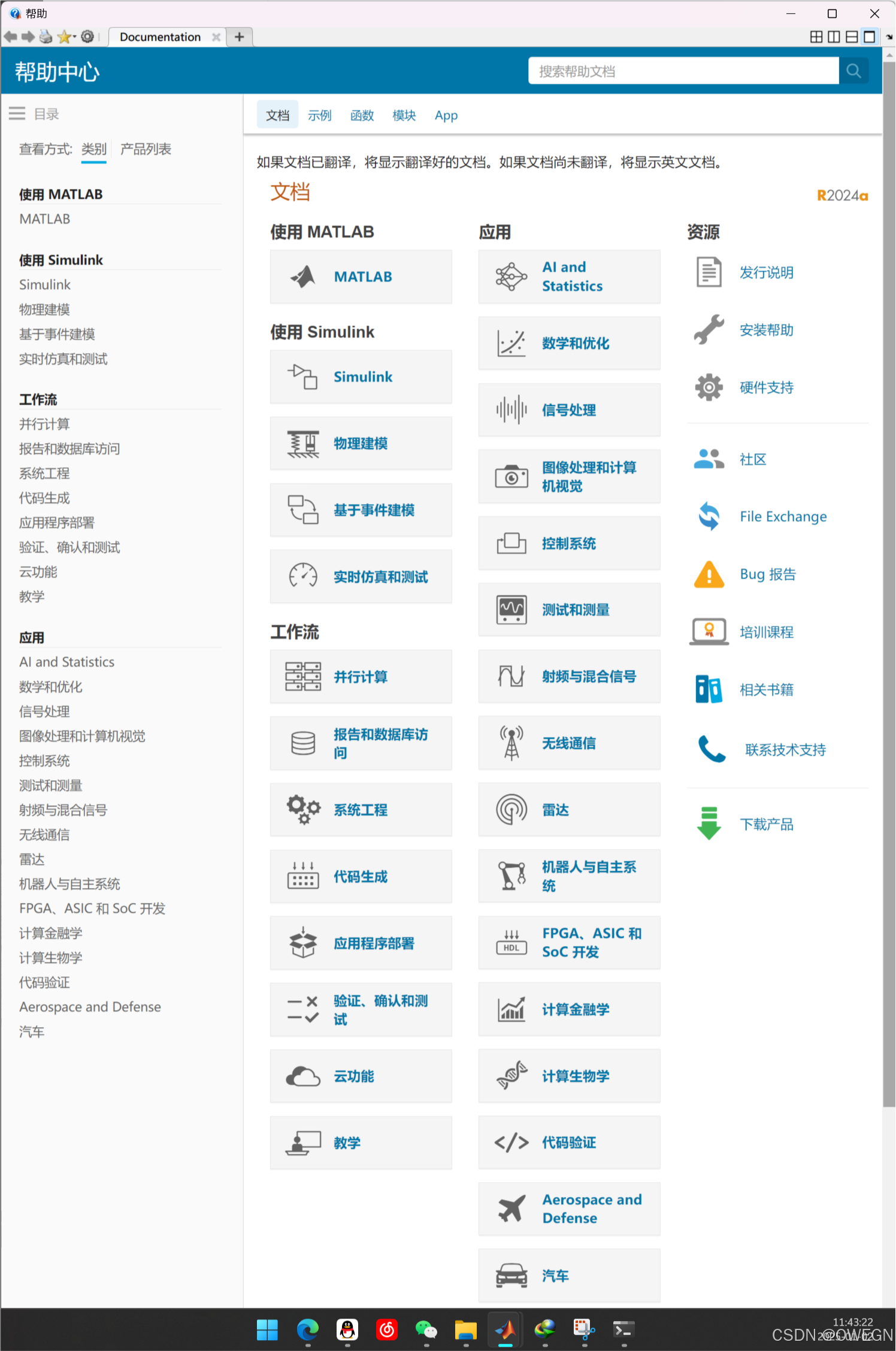Open 基于事件建模 in the left sidebar
The image size is (896, 1351).
pyautogui.click(x=57, y=334)
